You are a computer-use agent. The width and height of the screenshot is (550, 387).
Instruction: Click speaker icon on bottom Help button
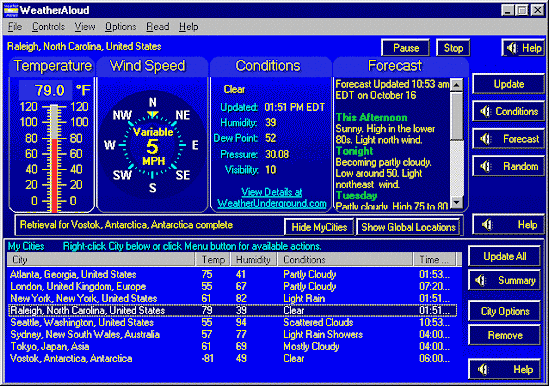coord(483,369)
